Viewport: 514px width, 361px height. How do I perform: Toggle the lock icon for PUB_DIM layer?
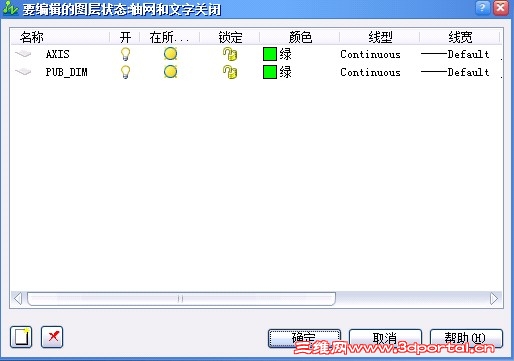[230, 72]
